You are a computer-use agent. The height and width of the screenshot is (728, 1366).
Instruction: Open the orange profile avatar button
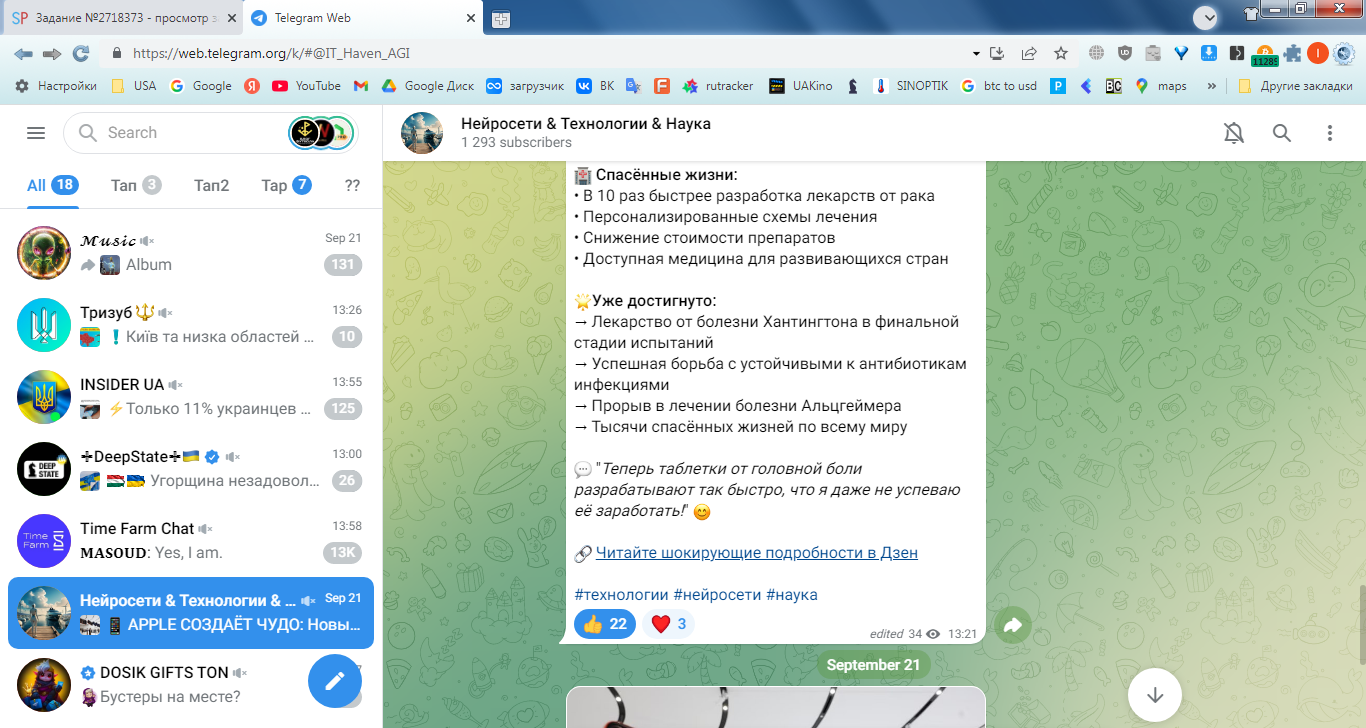tap(1318, 54)
